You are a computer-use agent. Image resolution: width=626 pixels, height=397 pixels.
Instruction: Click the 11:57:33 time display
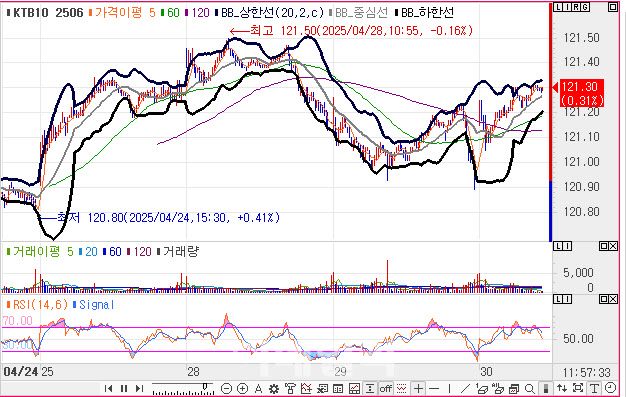(x=586, y=372)
